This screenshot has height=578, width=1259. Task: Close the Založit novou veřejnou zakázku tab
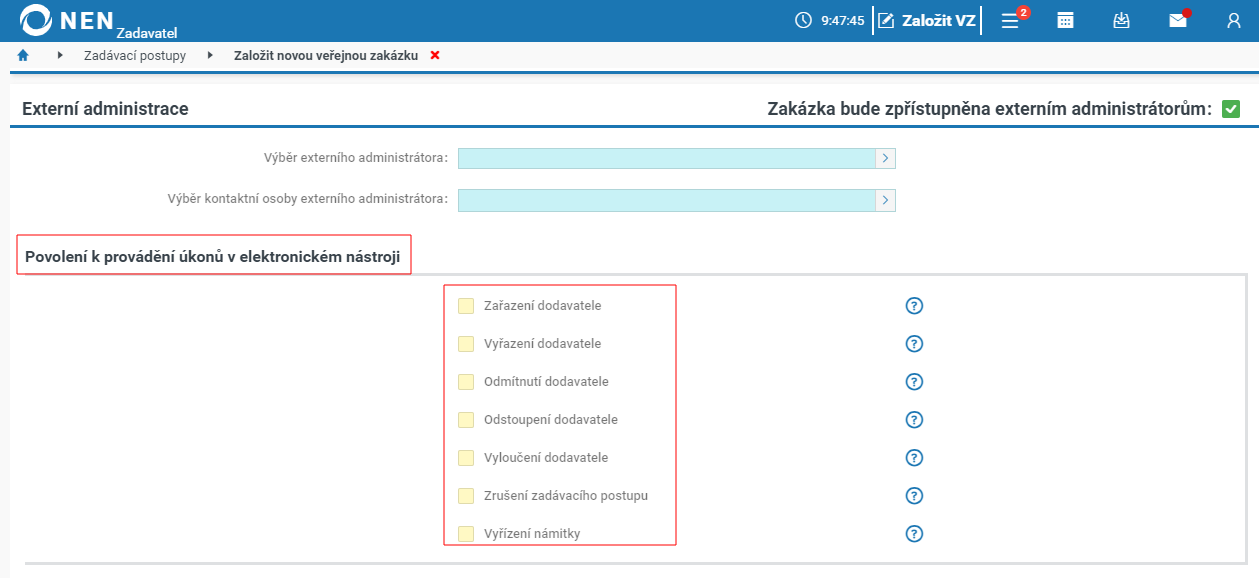(435, 56)
